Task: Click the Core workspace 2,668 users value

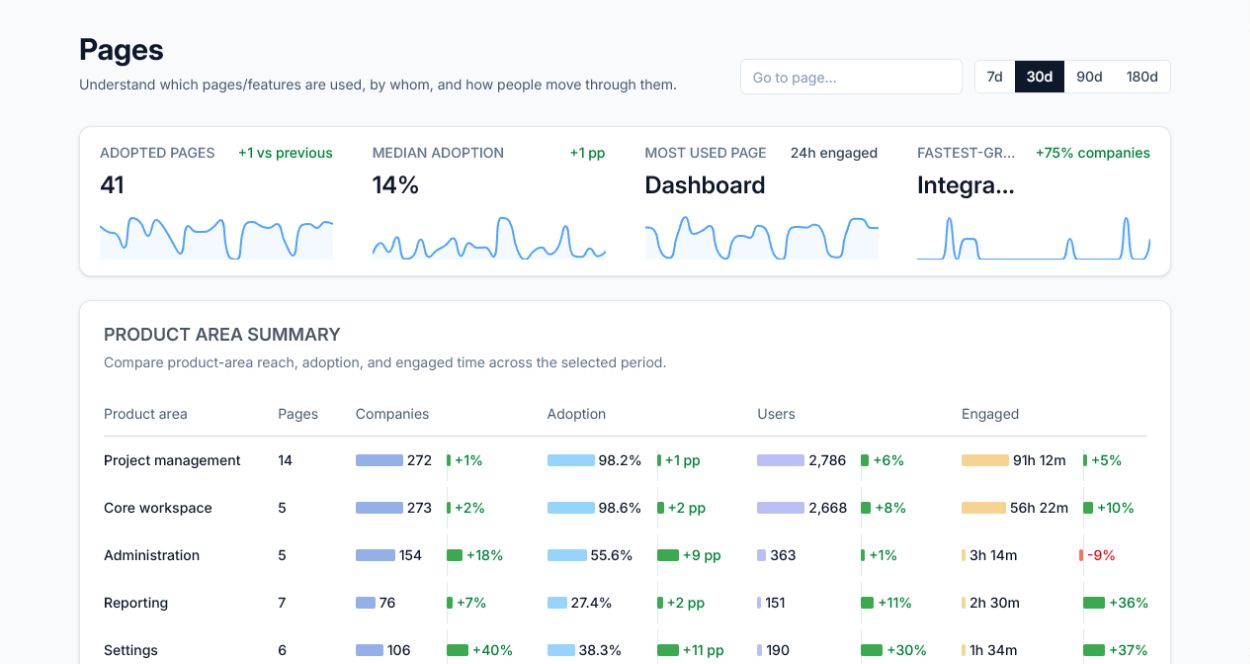Action: pos(828,508)
